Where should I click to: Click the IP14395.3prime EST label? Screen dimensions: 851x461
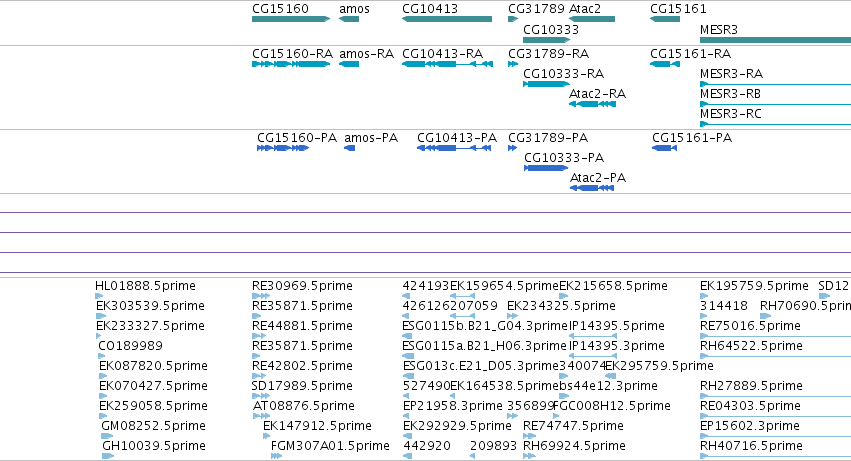[x=617, y=346]
